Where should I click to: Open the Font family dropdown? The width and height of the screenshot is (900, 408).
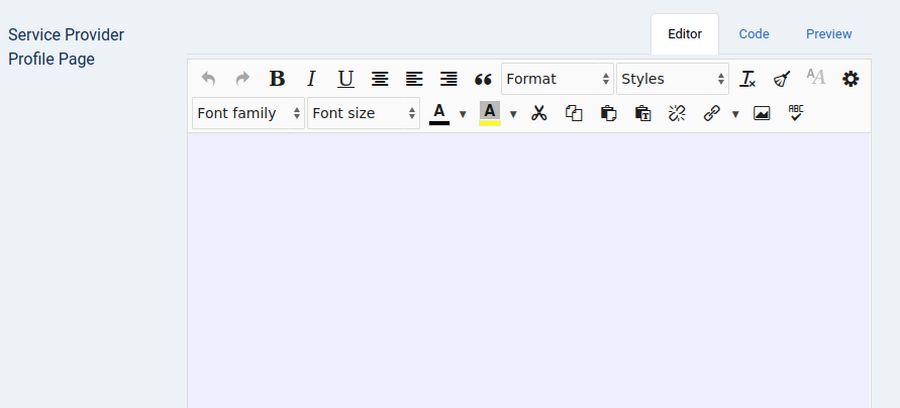tap(248, 113)
